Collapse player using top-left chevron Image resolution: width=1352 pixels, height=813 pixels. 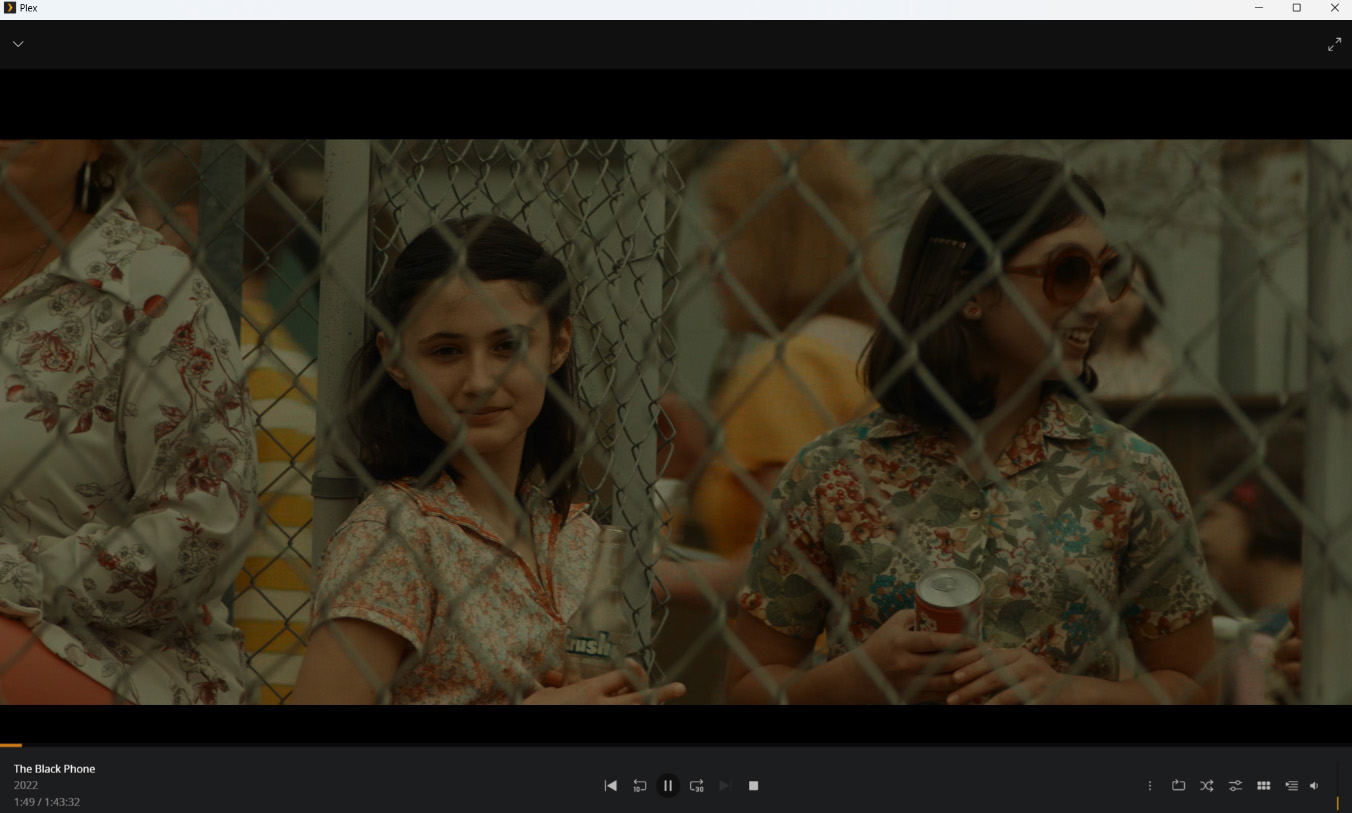(18, 44)
